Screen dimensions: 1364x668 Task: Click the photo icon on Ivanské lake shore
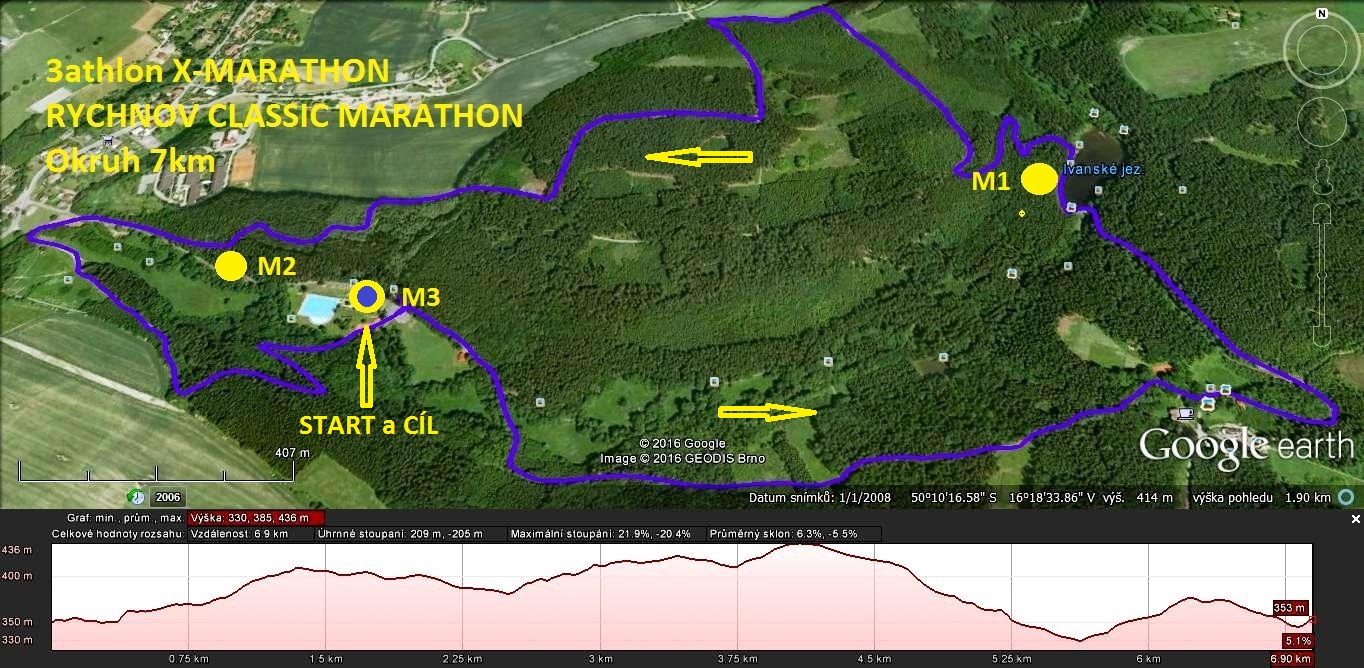click(1071, 207)
